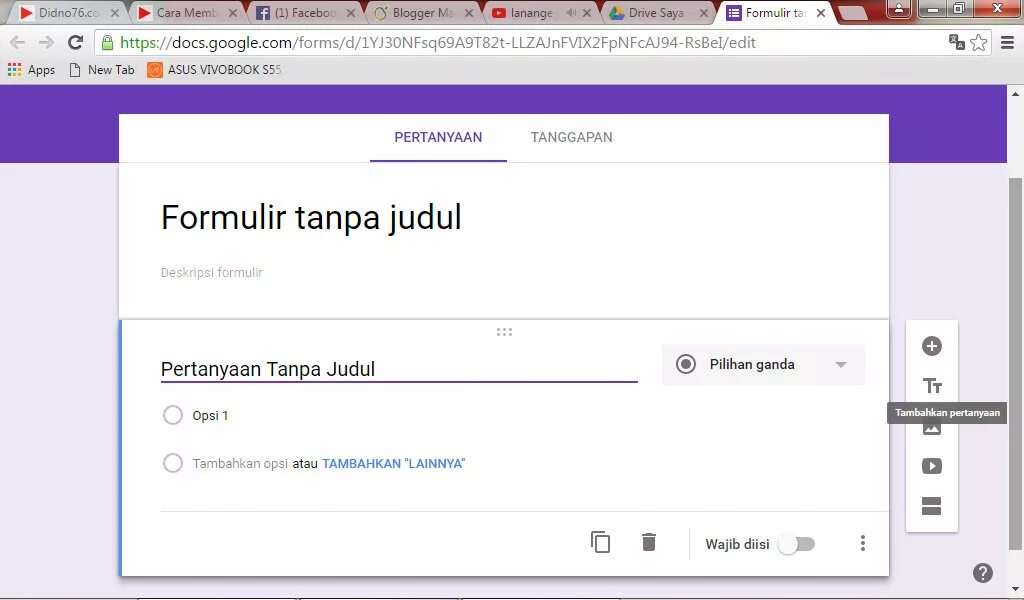The height and width of the screenshot is (600, 1024).
Task: Click the Chrome user profile icon
Action: [899, 9]
